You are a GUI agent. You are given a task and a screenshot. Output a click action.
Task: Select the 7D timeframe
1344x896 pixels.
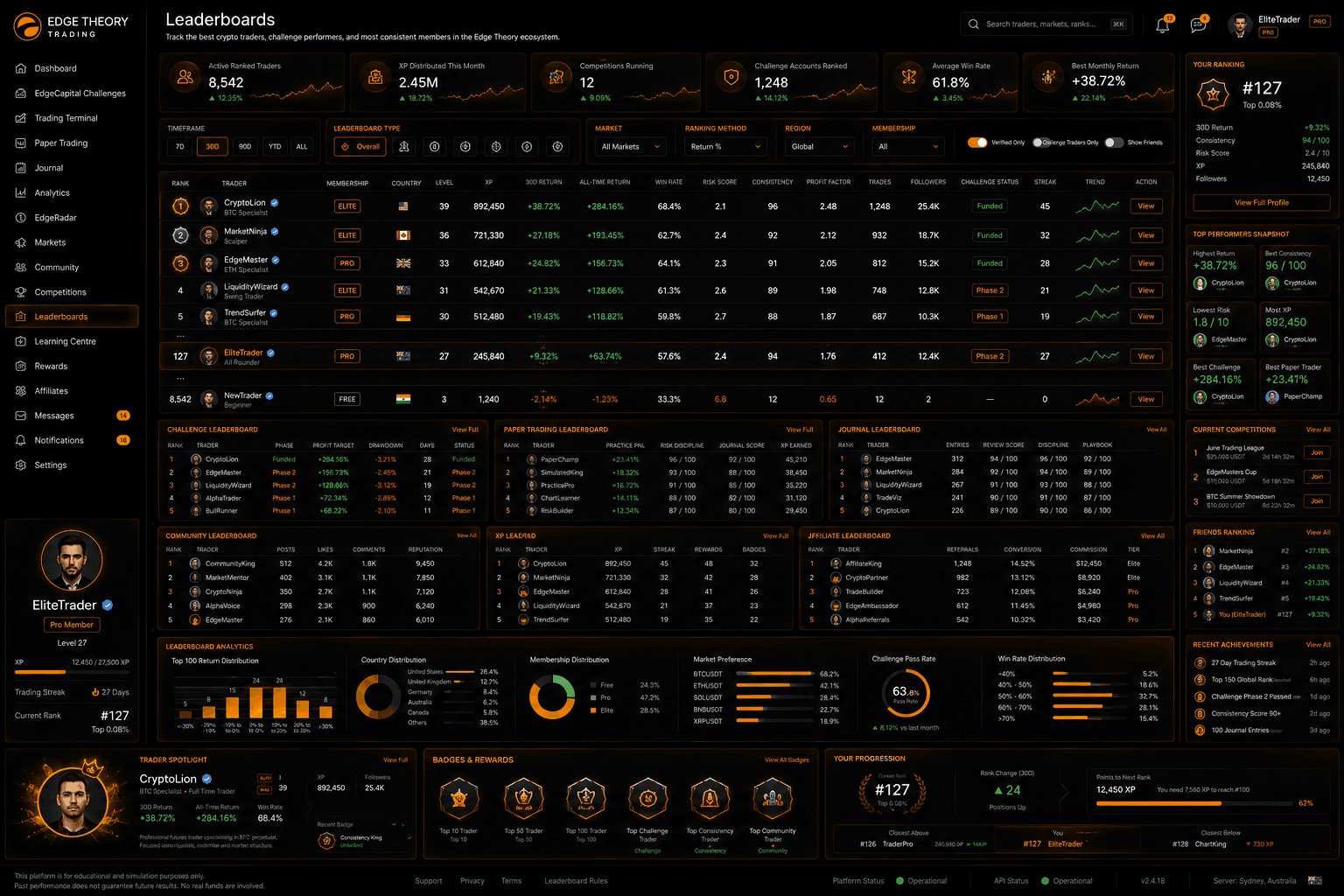click(179, 147)
